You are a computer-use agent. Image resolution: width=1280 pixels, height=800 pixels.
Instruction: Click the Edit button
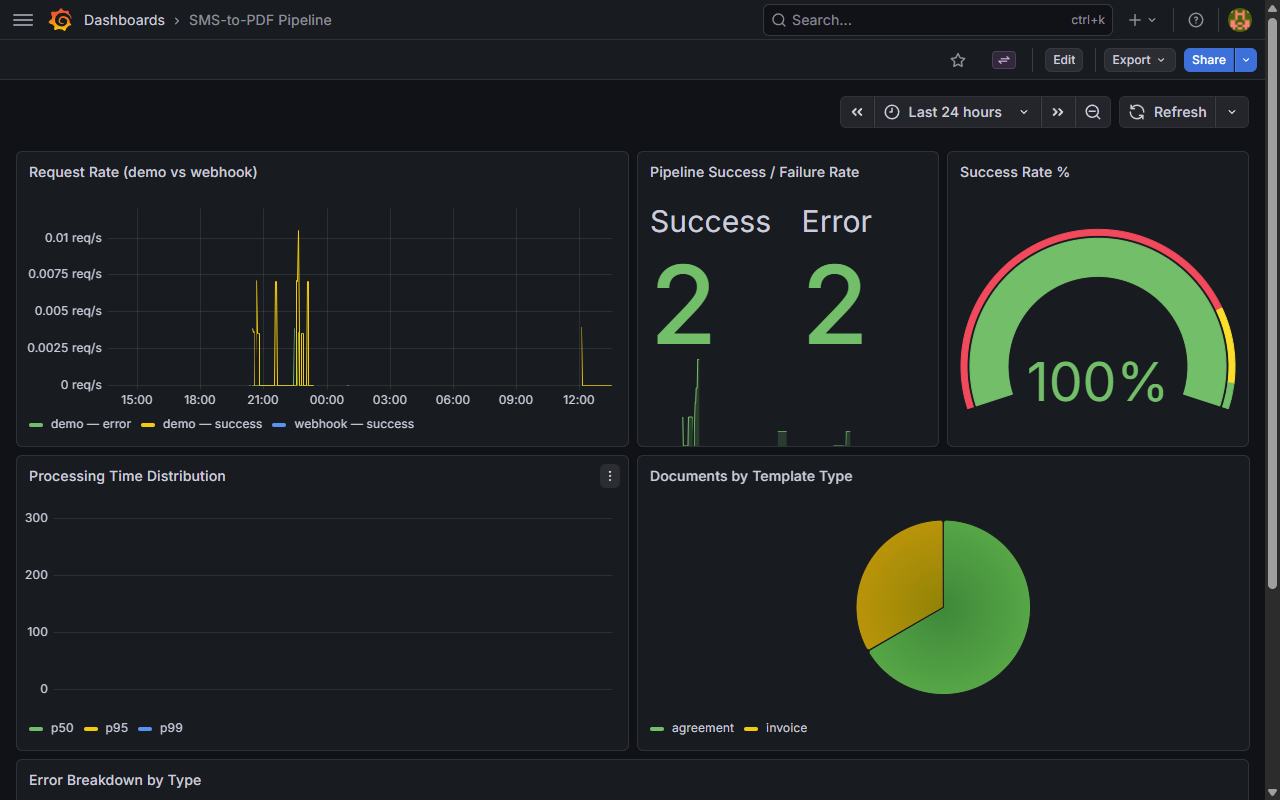(1063, 60)
